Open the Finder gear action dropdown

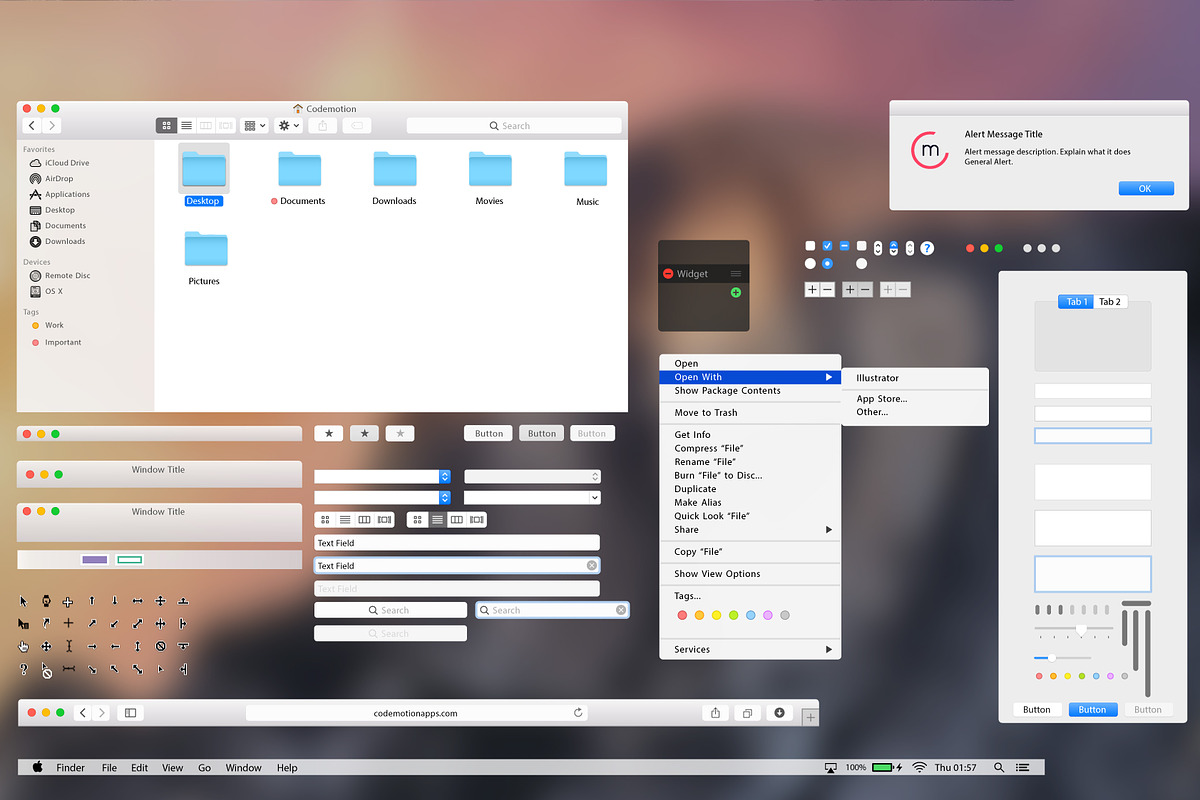289,126
